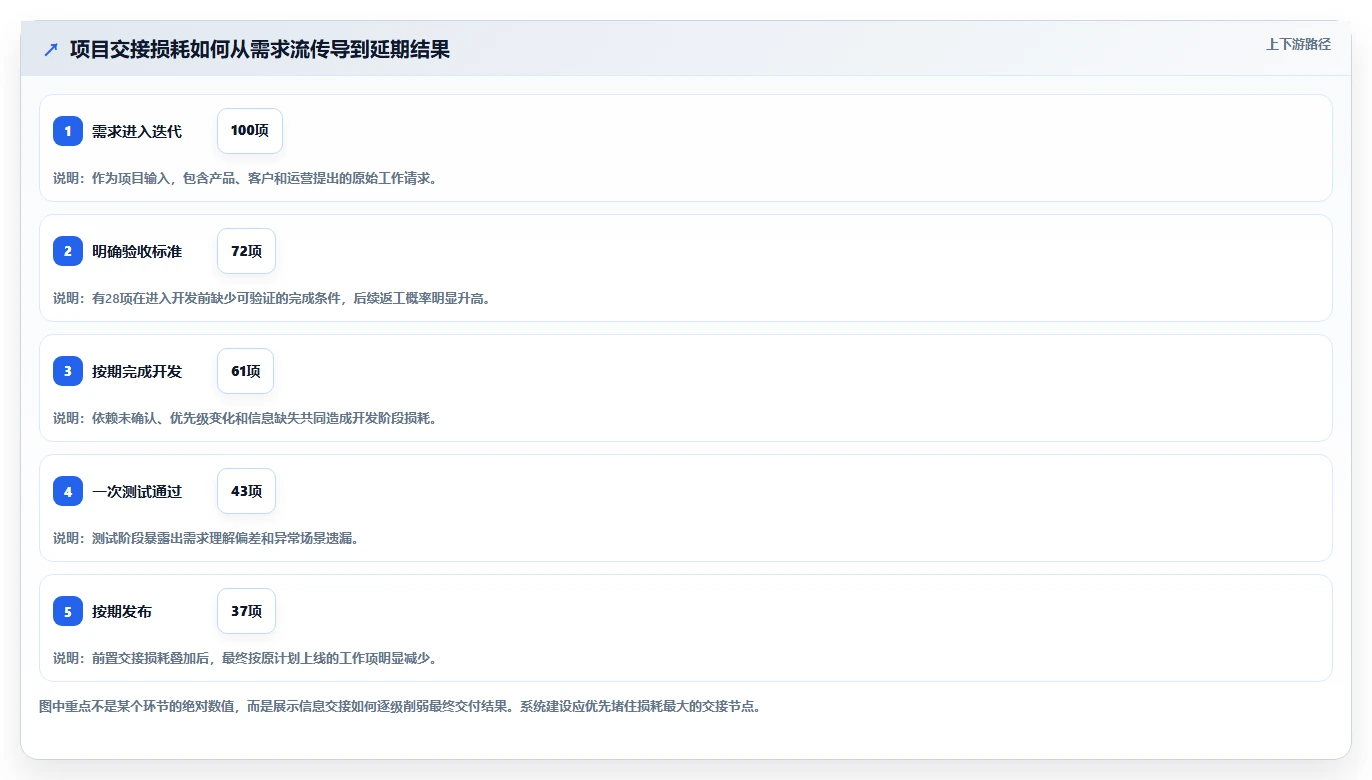This screenshot has height=780, width=1372.
Task: Select step badge number 5
Action: [68, 611]
